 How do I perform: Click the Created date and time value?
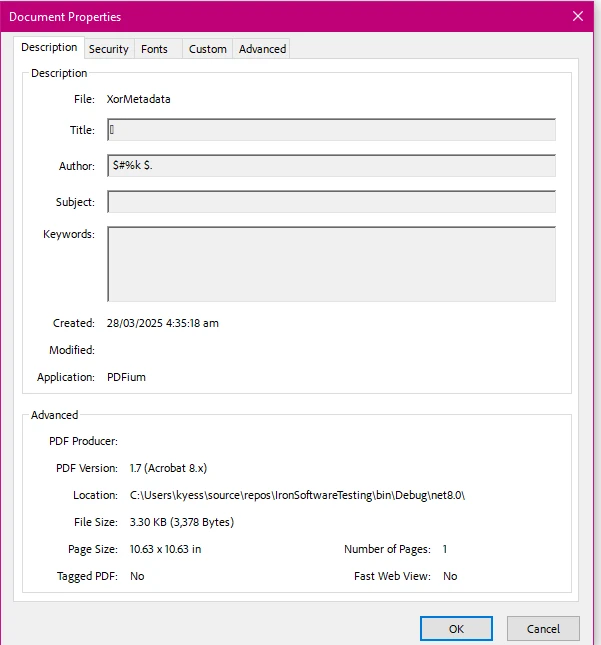click(162, 323)
